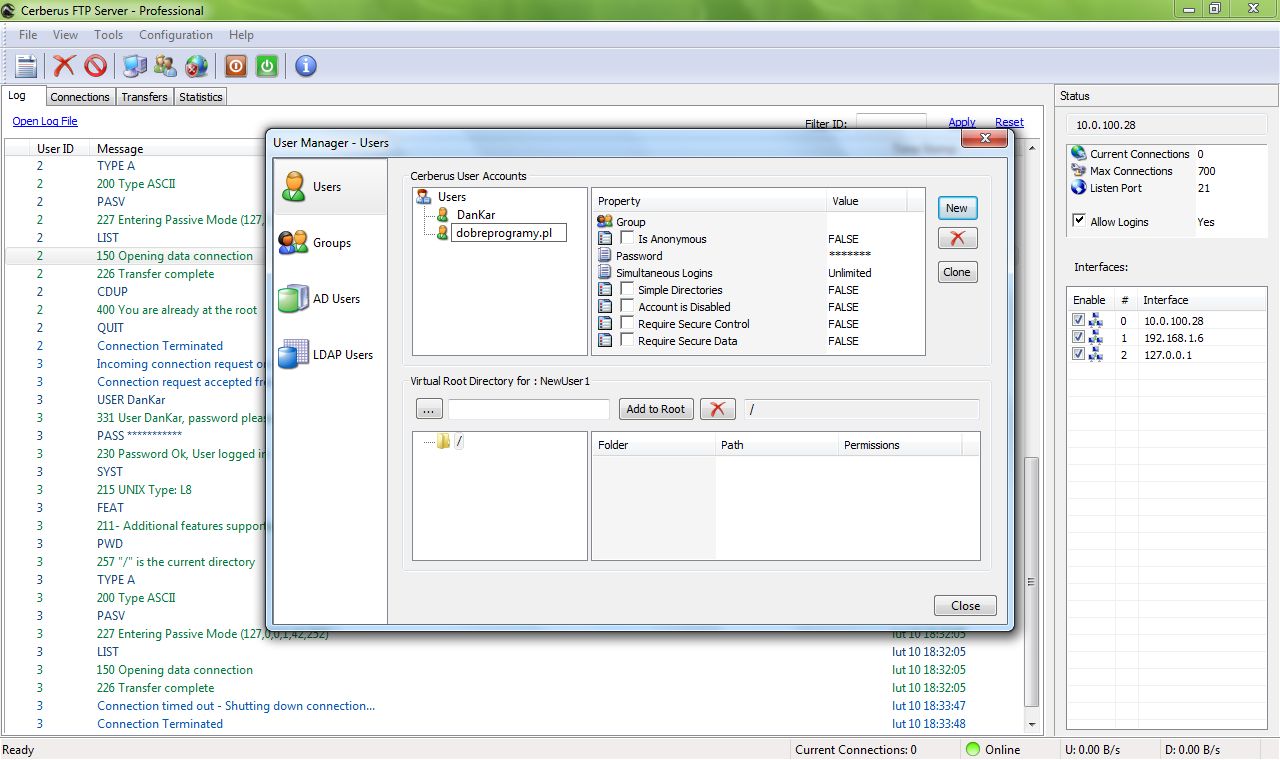Click red X remove-from-root button

point(718,409)
